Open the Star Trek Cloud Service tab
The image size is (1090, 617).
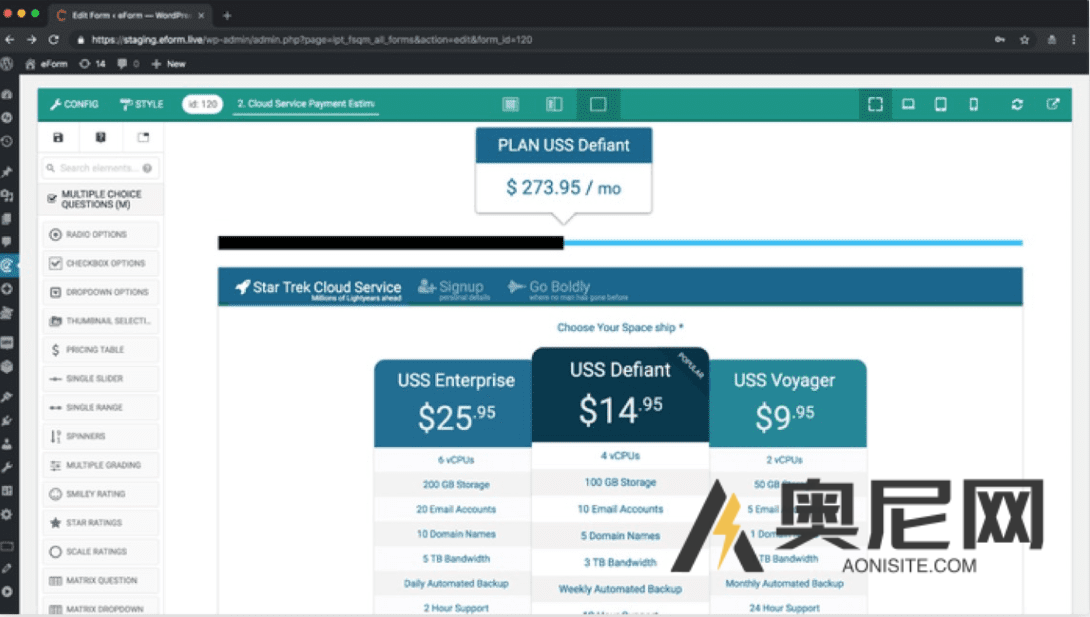pyautogui.click(x=318, y=288)
